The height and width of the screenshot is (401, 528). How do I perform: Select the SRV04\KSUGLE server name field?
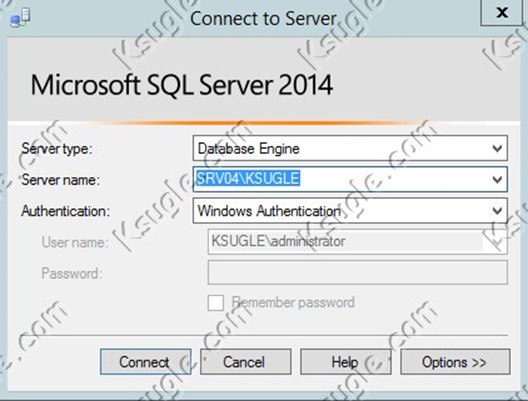coord(350,179)
